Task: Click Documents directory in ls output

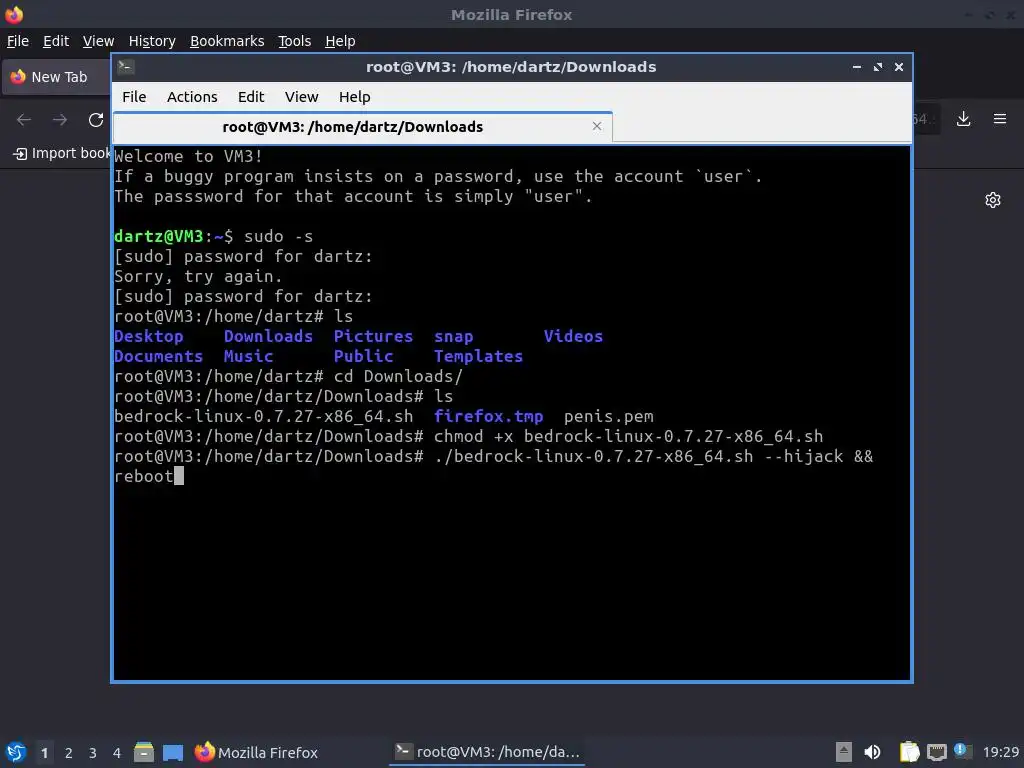Action: [159, 357]
